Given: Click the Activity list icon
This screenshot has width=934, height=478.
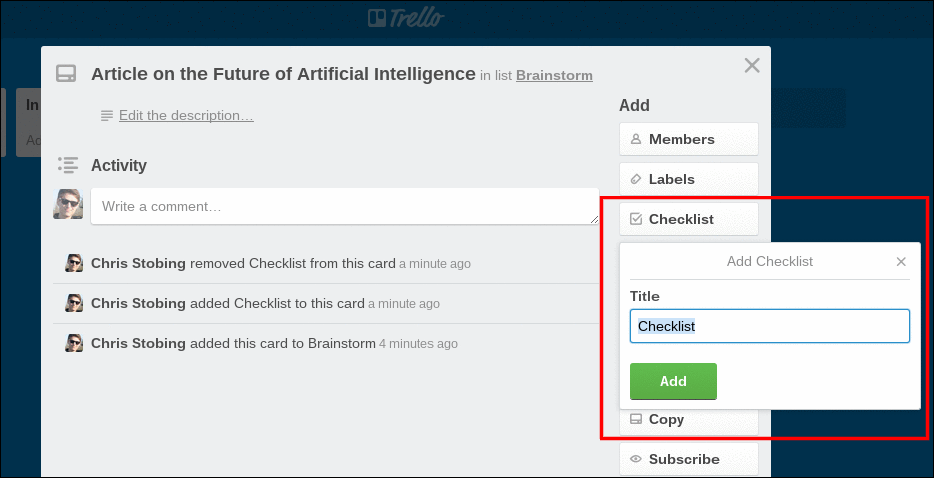Looking at the screenshot, I should click(68, 165).
